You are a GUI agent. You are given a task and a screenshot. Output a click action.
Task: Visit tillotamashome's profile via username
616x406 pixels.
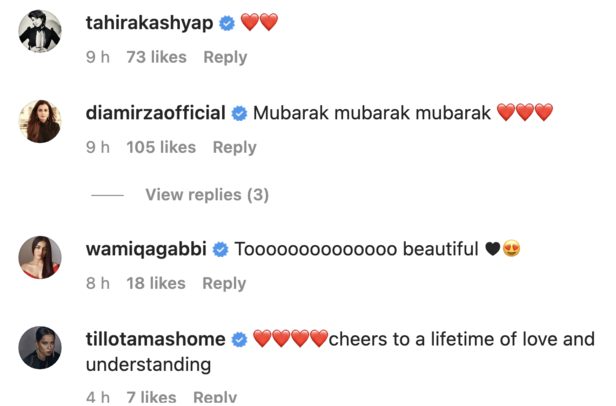156,340
